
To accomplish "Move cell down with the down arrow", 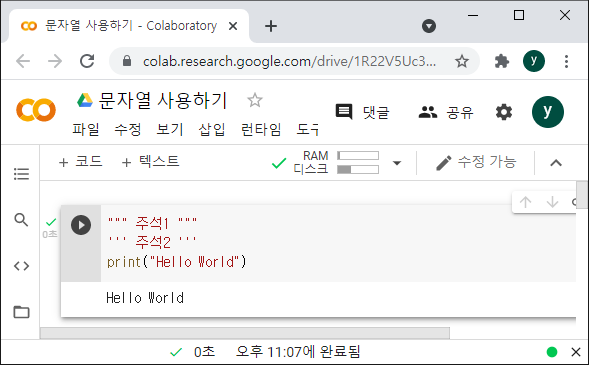I will pos(552,202).
